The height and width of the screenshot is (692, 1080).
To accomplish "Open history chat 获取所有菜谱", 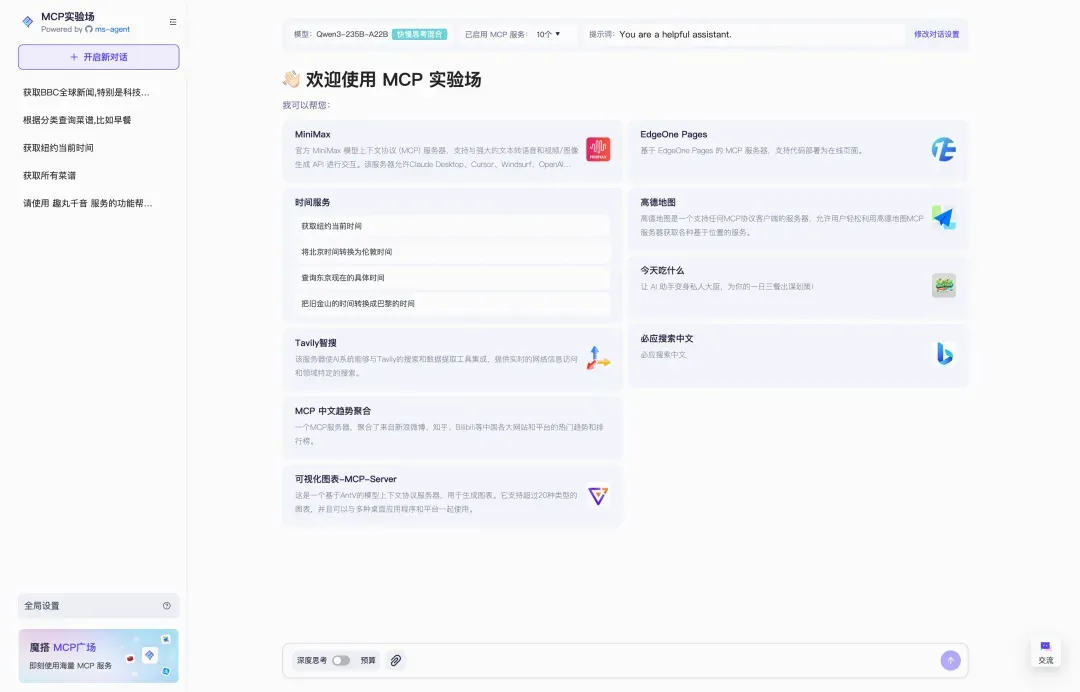I will (x=49, y=176).
